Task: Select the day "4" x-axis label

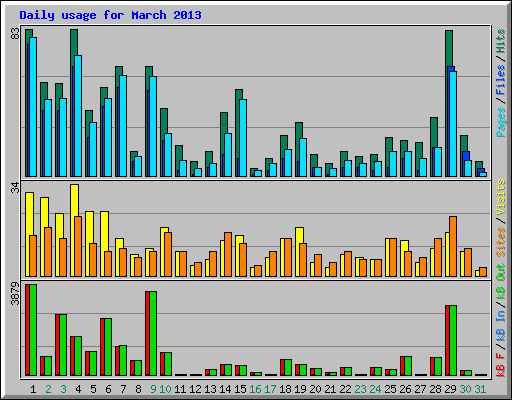Action: coord(78,389)
